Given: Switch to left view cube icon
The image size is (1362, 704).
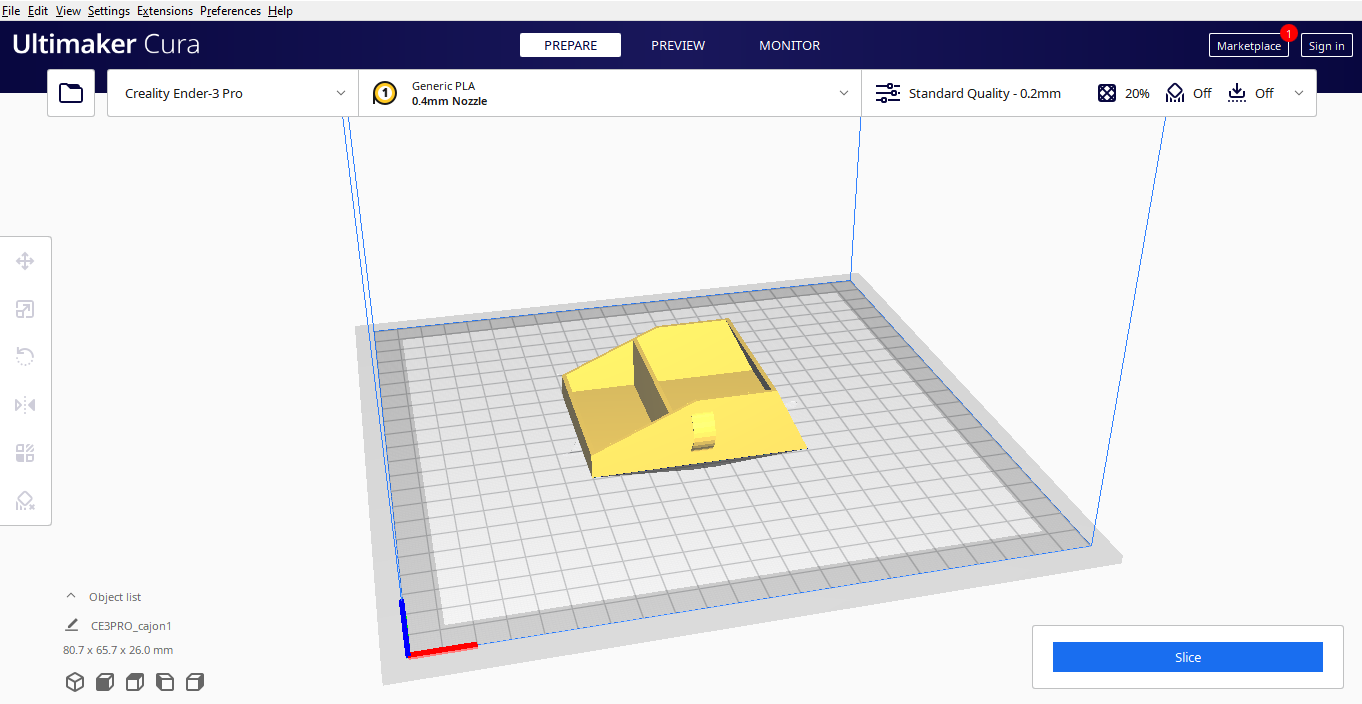Looking at the screenshot, I should (x=165, y=682).
